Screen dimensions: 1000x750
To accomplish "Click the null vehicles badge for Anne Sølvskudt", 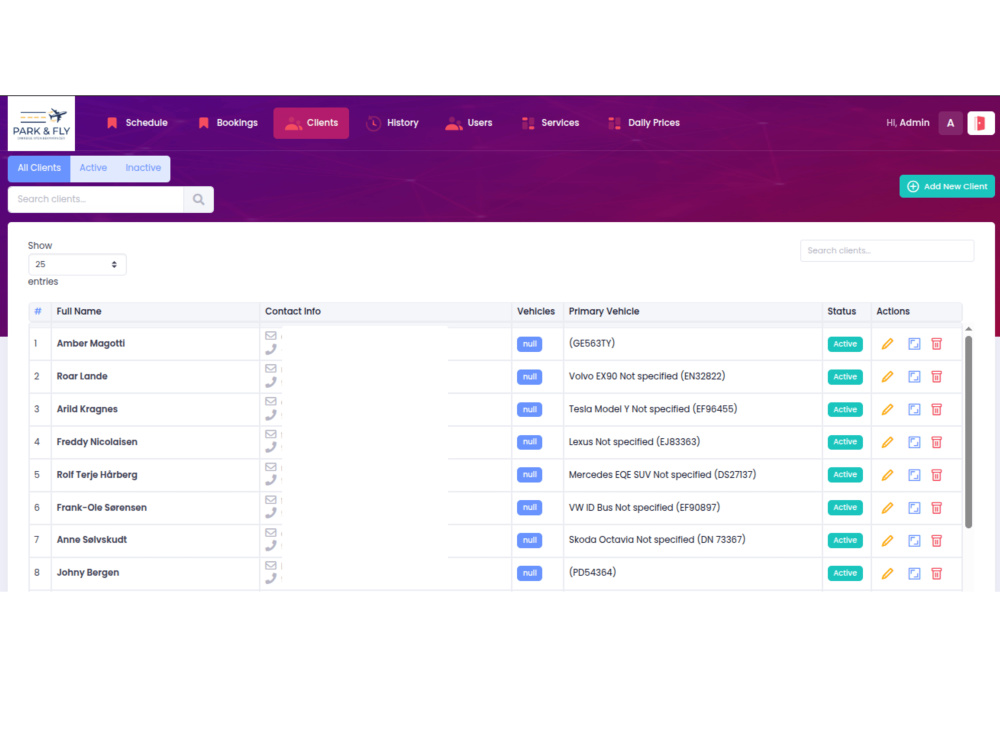I will coord(529,540).
